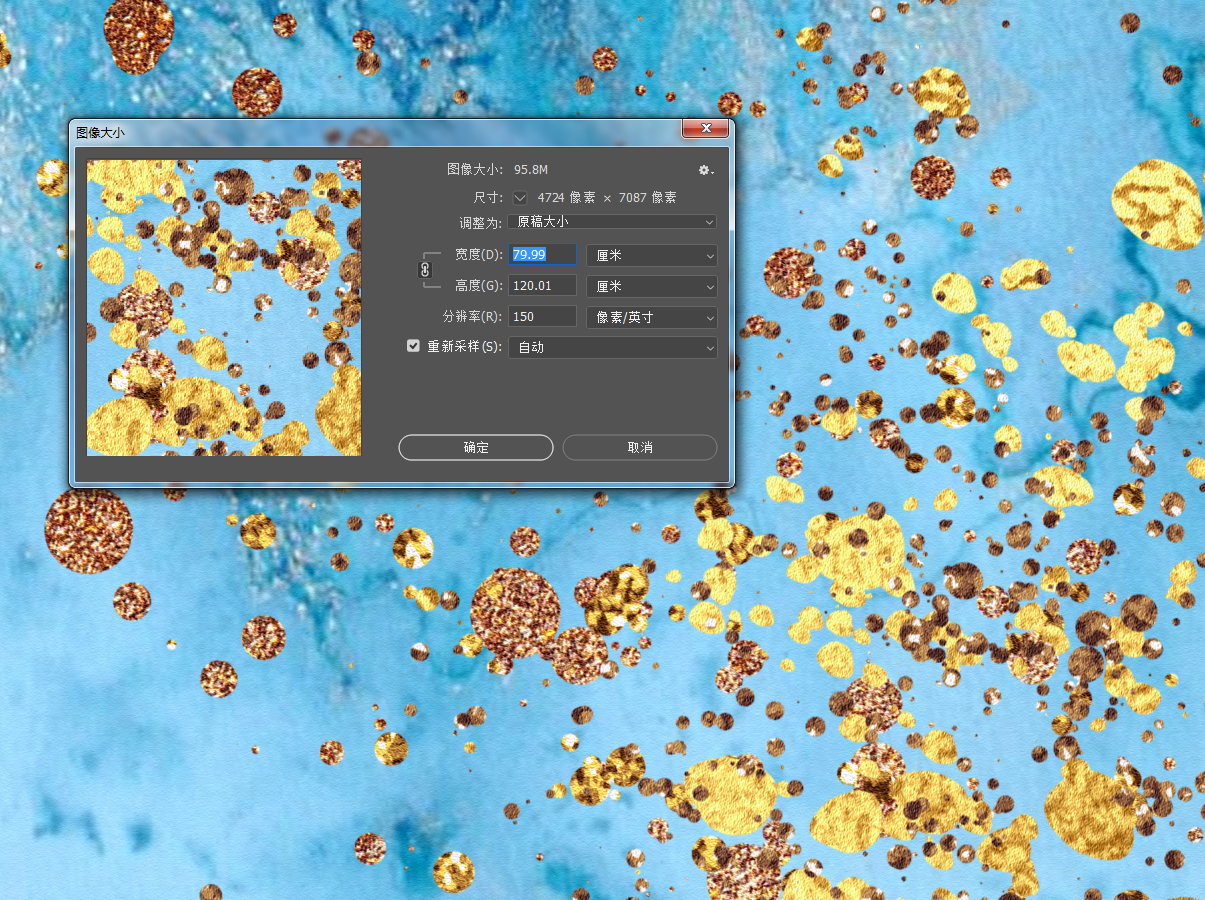Open the 尺寸 dimension units dropdown
Image resolution: width=1205 pixels, height=900 pixels.
[x=520, y=197]
